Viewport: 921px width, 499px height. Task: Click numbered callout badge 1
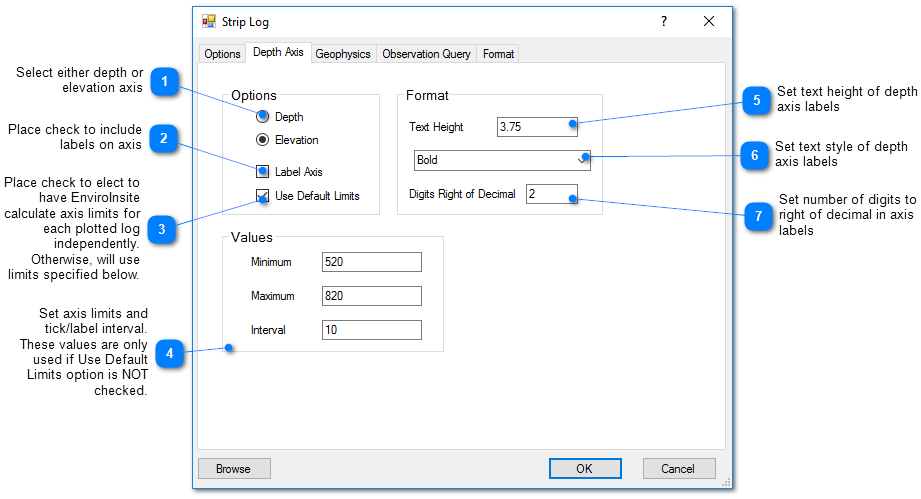165,81
